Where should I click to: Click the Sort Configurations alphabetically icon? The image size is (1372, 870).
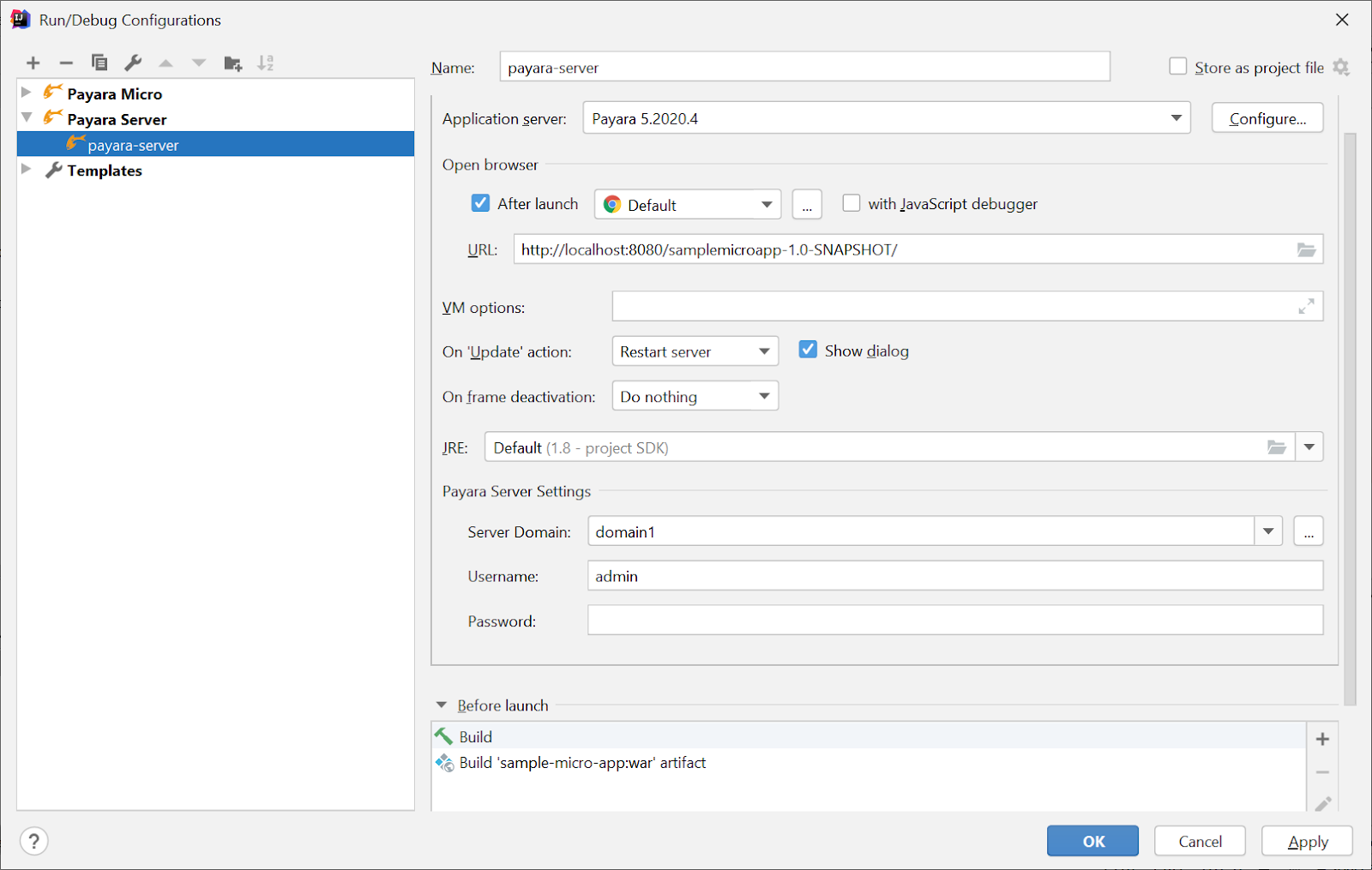click(266, 63)
